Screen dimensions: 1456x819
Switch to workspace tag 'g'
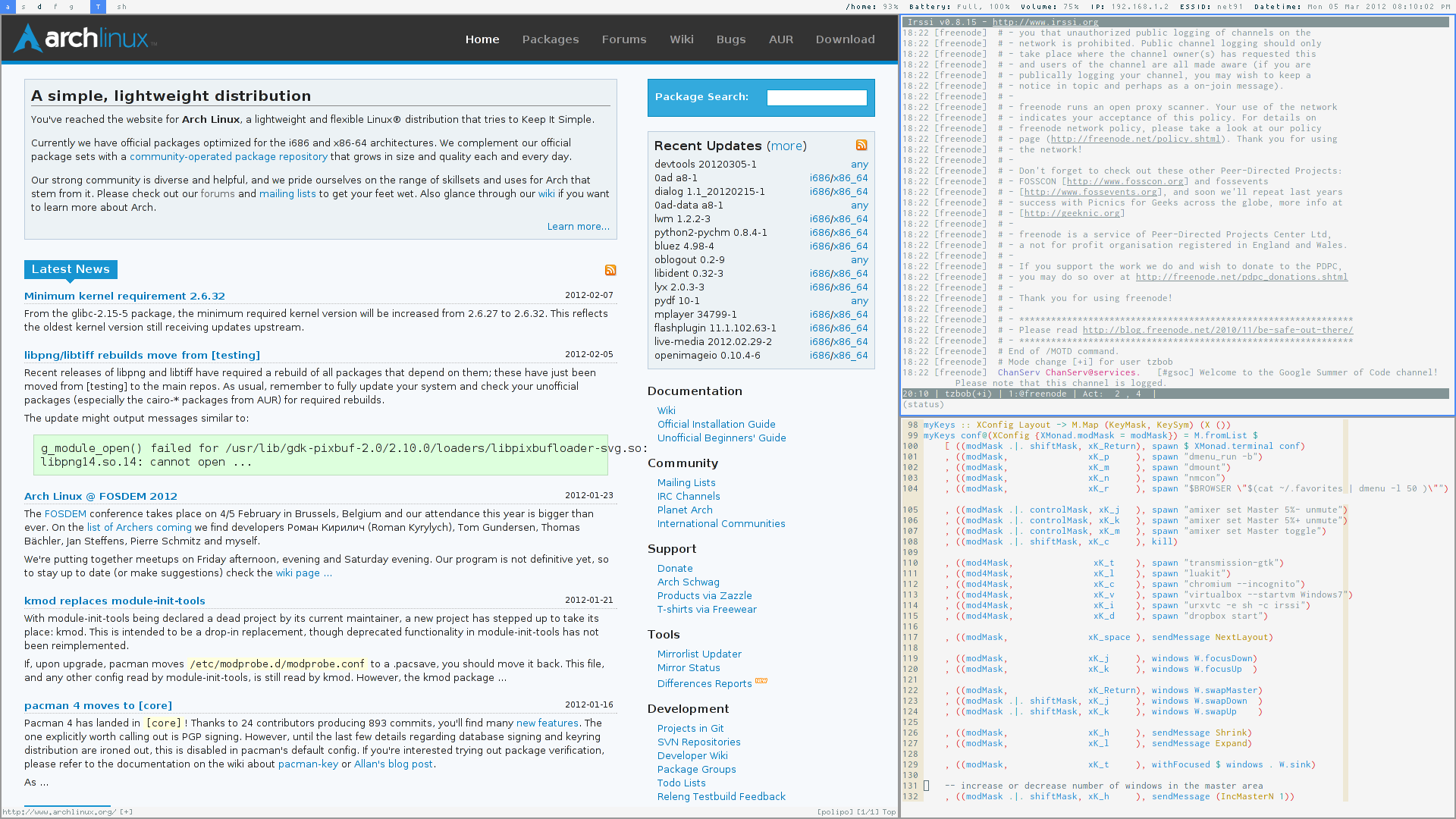tap(71, 7)
